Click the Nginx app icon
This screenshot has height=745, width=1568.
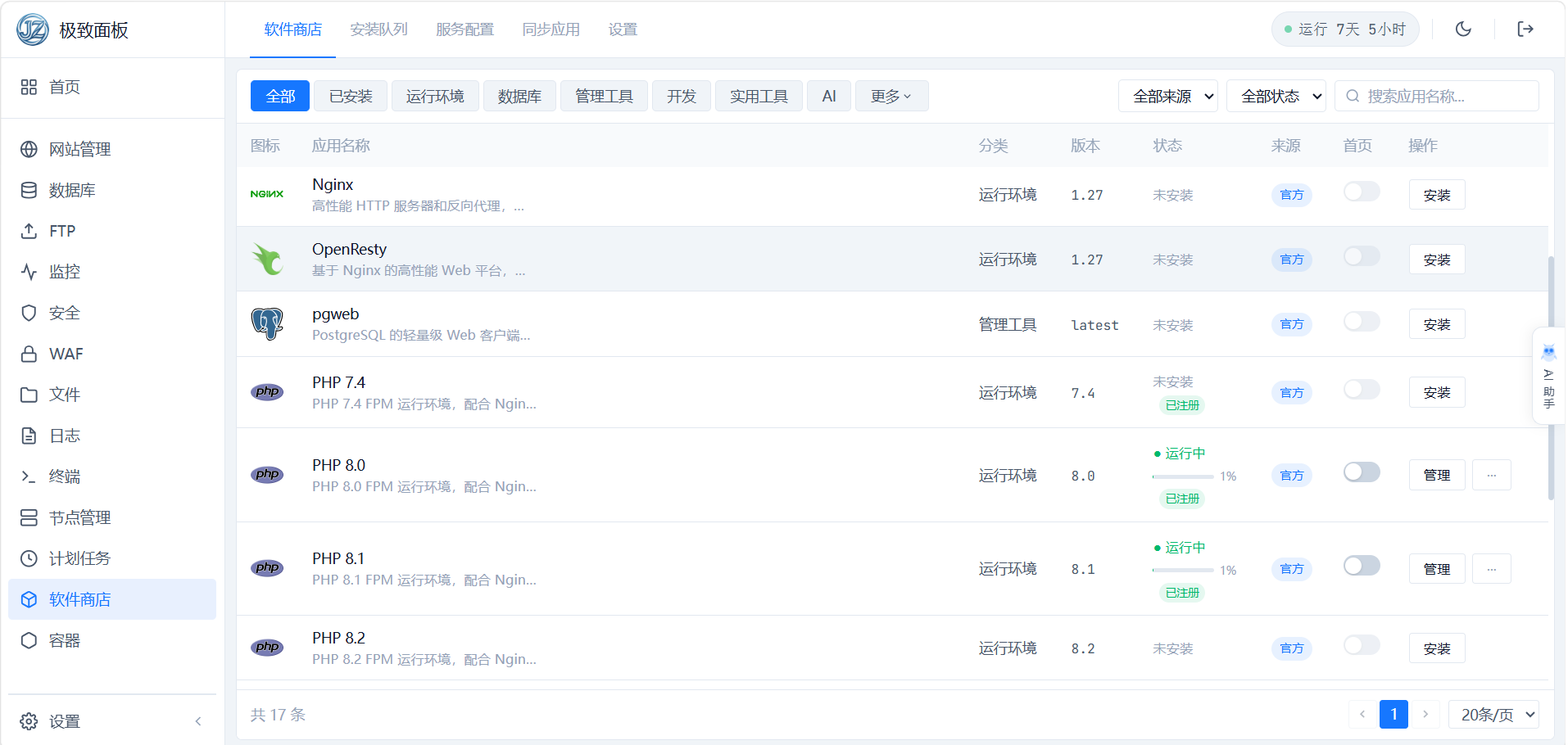(267, 195)
